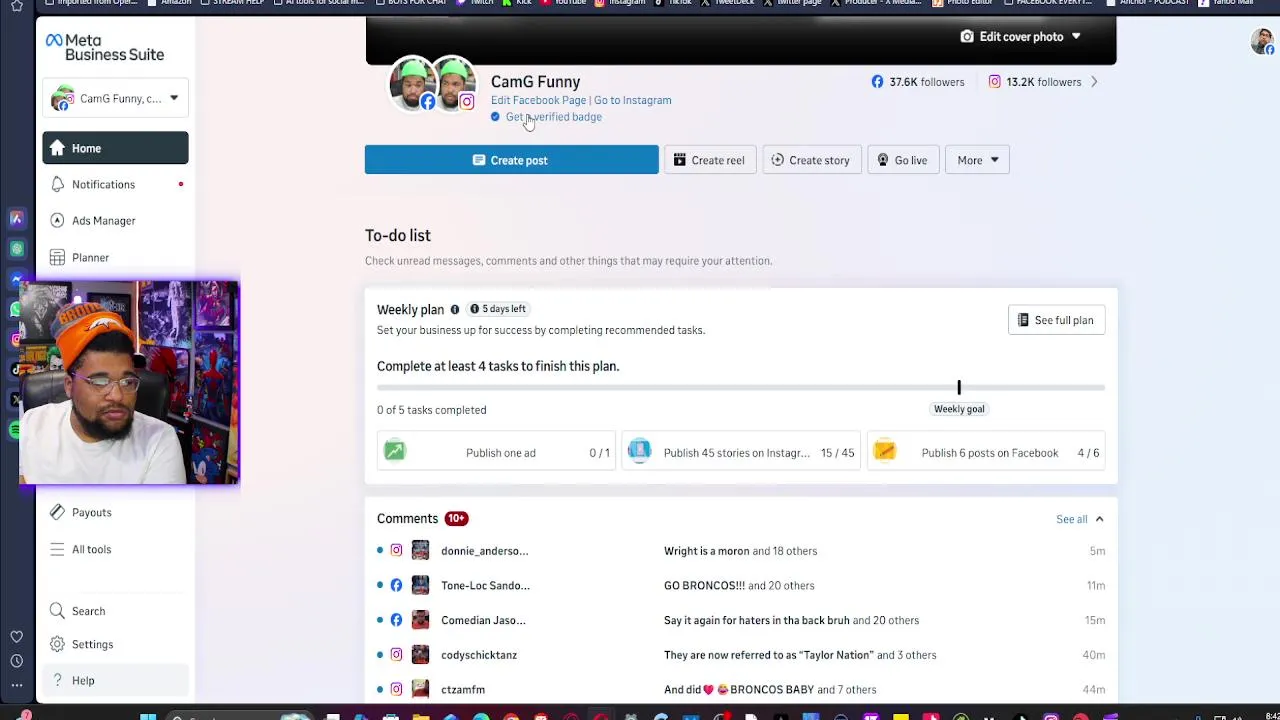Image resolution: width=1280 pixels, height=720 pixels.
Task: Click the Instagram stories task icon
Action: pyautogui.click(x=639, y=452)
